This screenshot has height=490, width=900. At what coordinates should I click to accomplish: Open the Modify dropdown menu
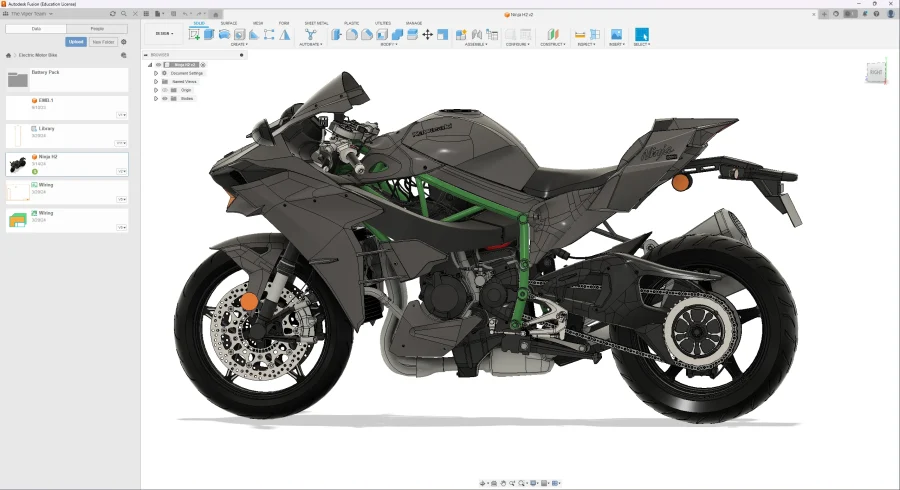point(389,44)
